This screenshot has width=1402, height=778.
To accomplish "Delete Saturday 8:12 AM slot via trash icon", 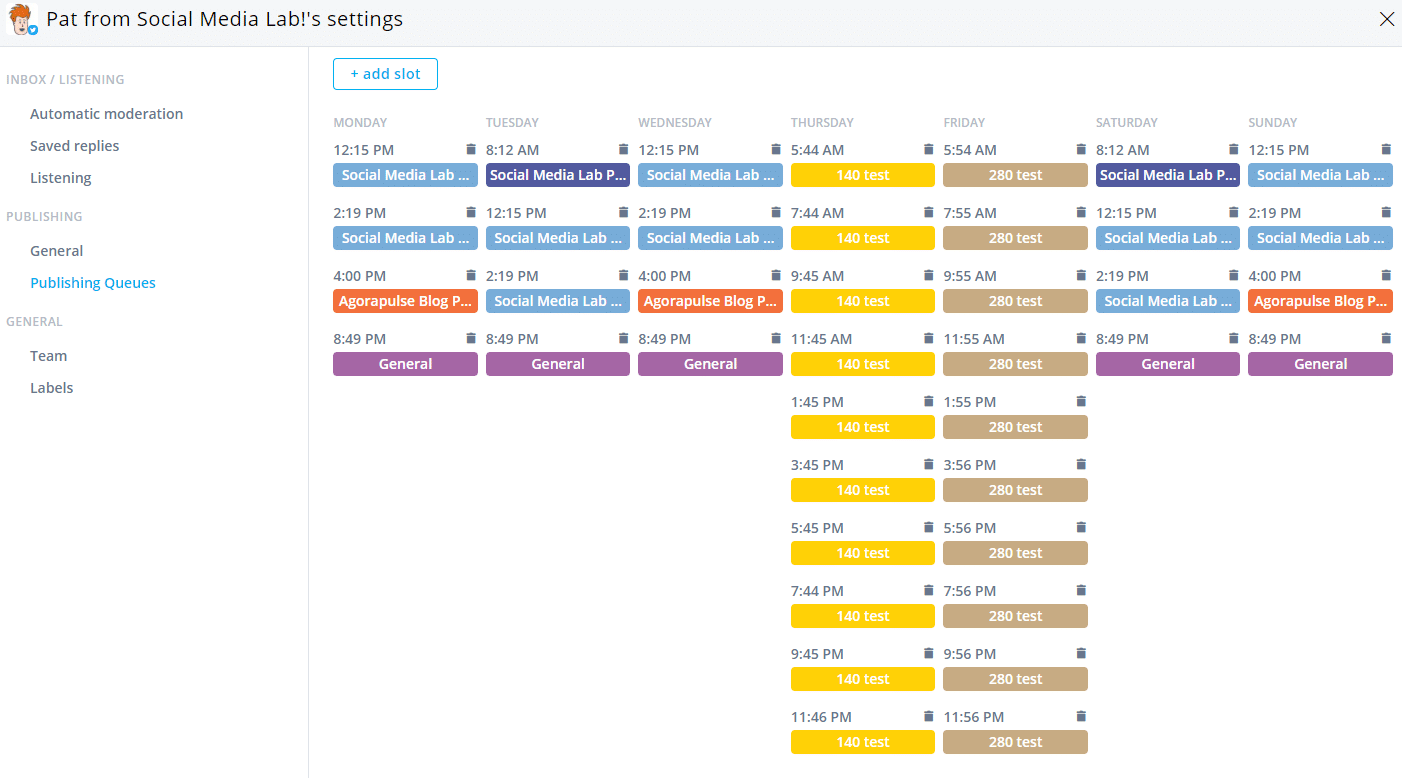I will [1234, 149].
